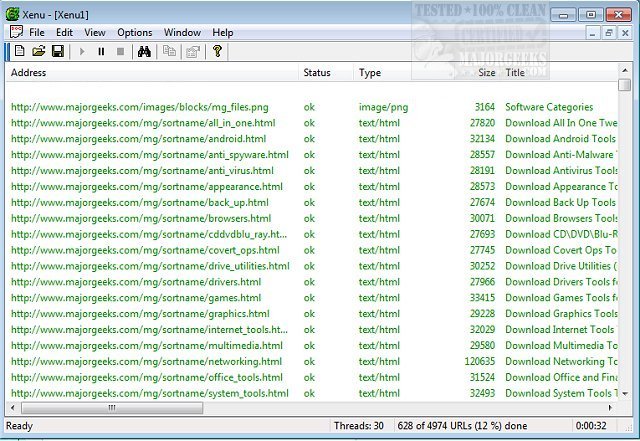Image resolution: width=640 pixels, height=441 pixels.
Task: Select the browsers.html URL row
Action: point(312,218)
